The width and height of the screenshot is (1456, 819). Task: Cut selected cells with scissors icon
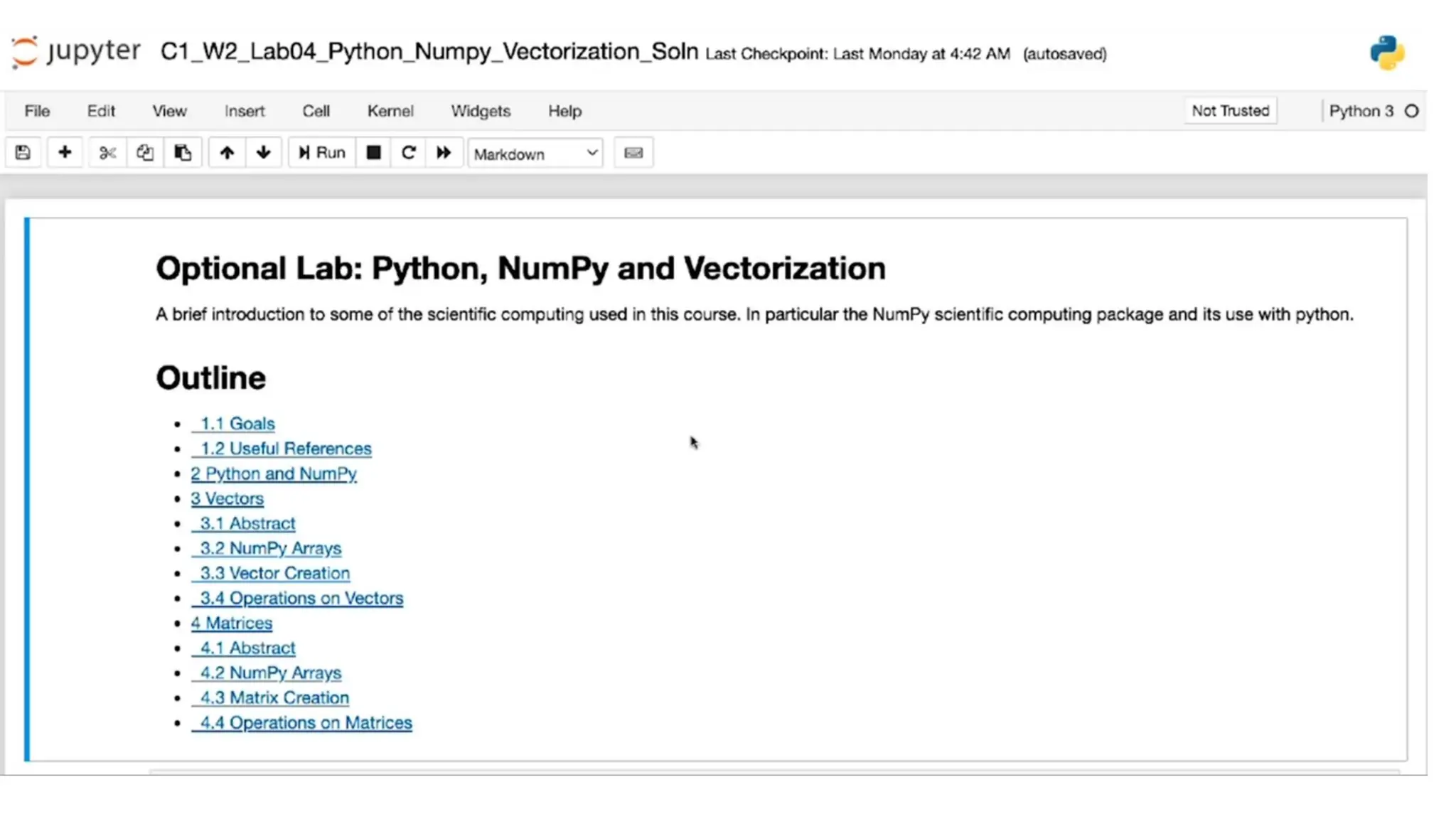click(107, 153)
